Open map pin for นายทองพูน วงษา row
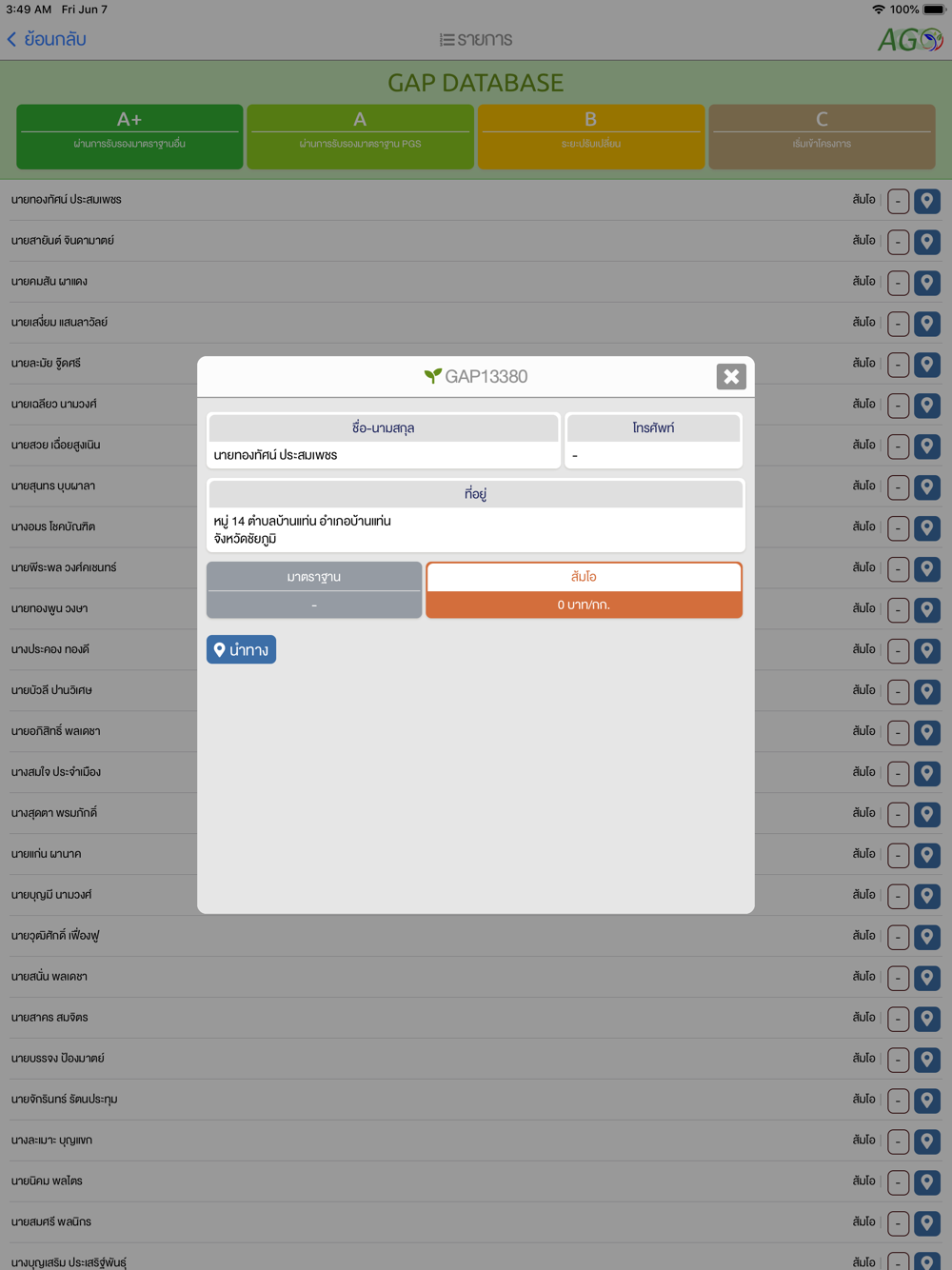Image resolution: width=952 pixels, height=1270 pixels. 927,610
